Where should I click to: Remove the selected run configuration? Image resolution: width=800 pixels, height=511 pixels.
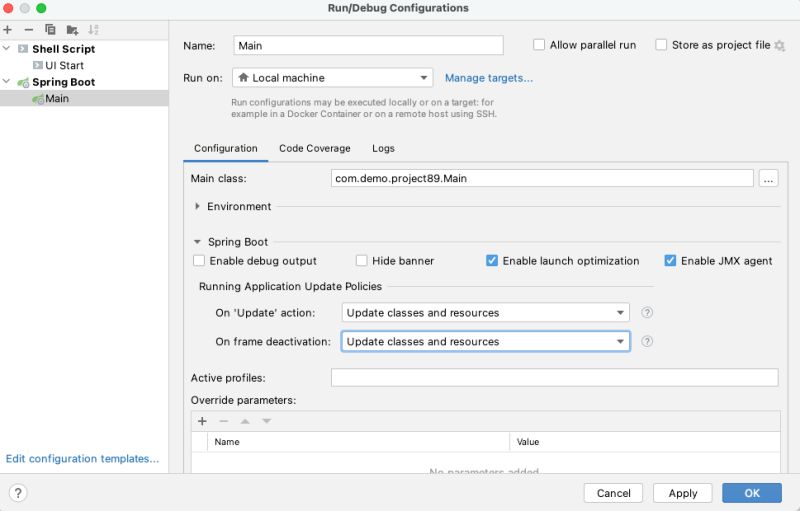28,30
